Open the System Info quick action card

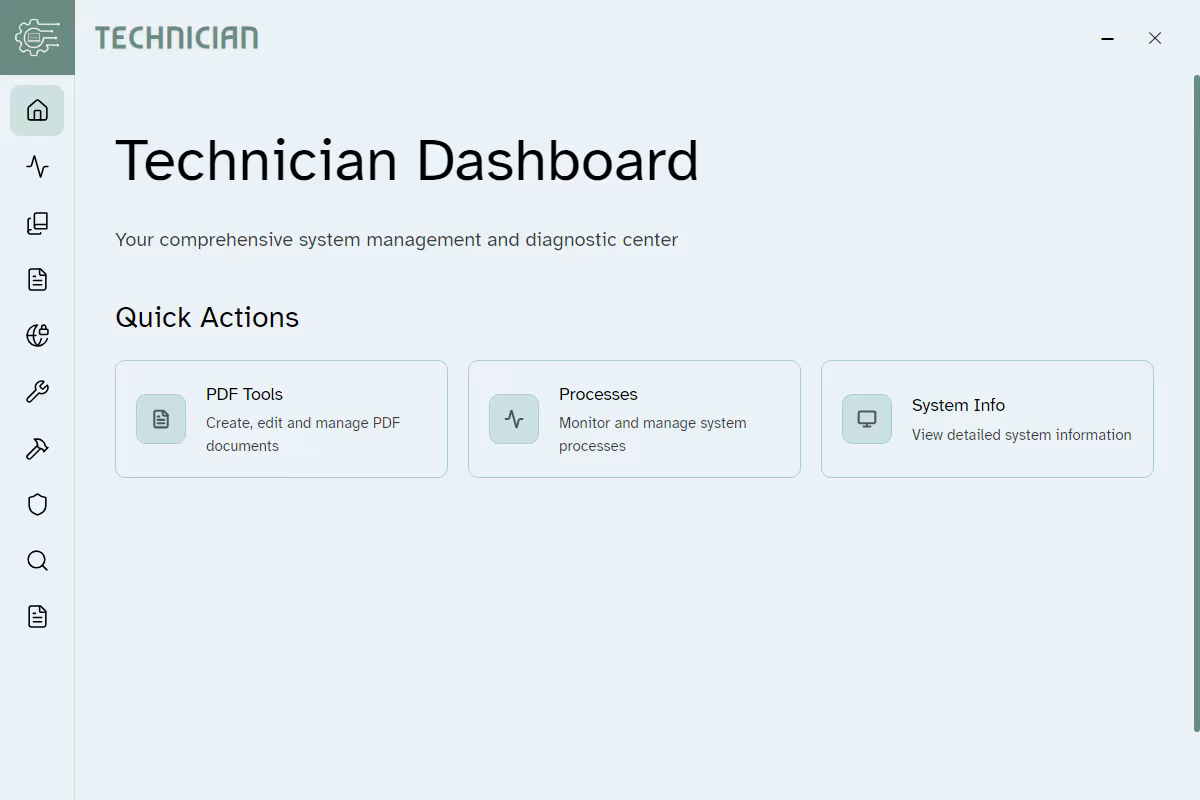click(987, 418)
